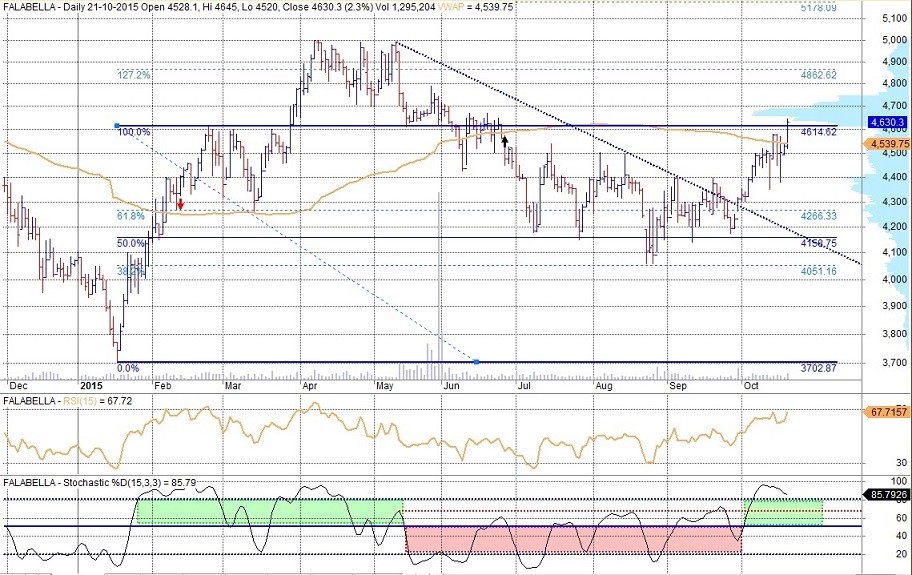Select the blue square handle on the 100.0% line
912x575 pixels.
pyautogui.click(x=117, y=126)
